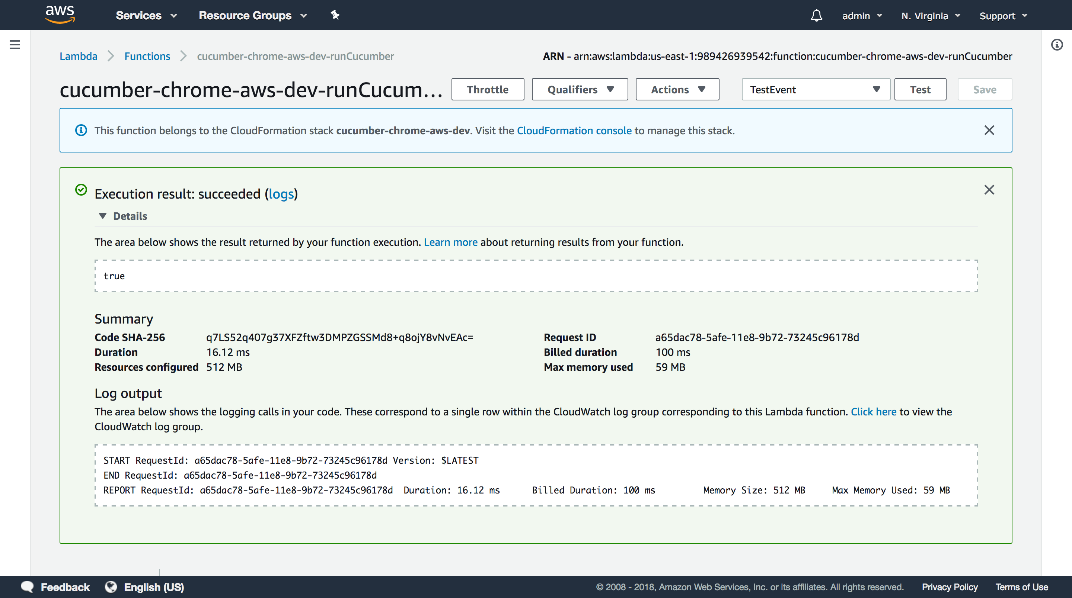Dismiss the CloudFormation stack info banner

[x=989, y=130]
